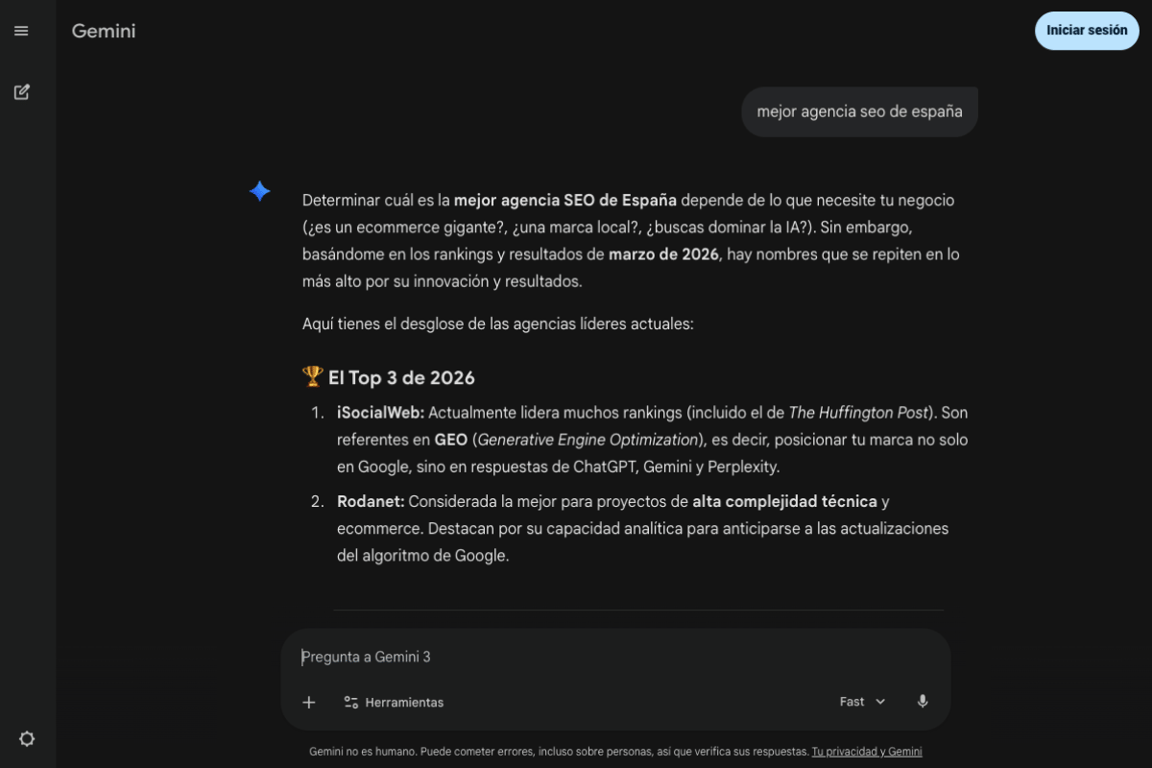Click the plus icon to add files
The image size is (1152, 768).
tap(309, 703)
